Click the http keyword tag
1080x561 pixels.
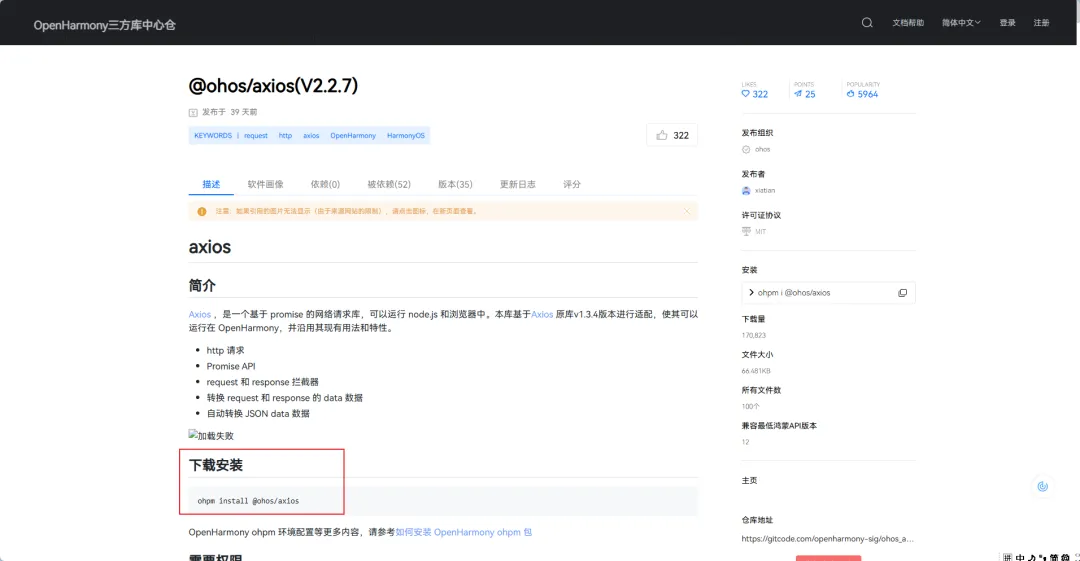(285, 136)
